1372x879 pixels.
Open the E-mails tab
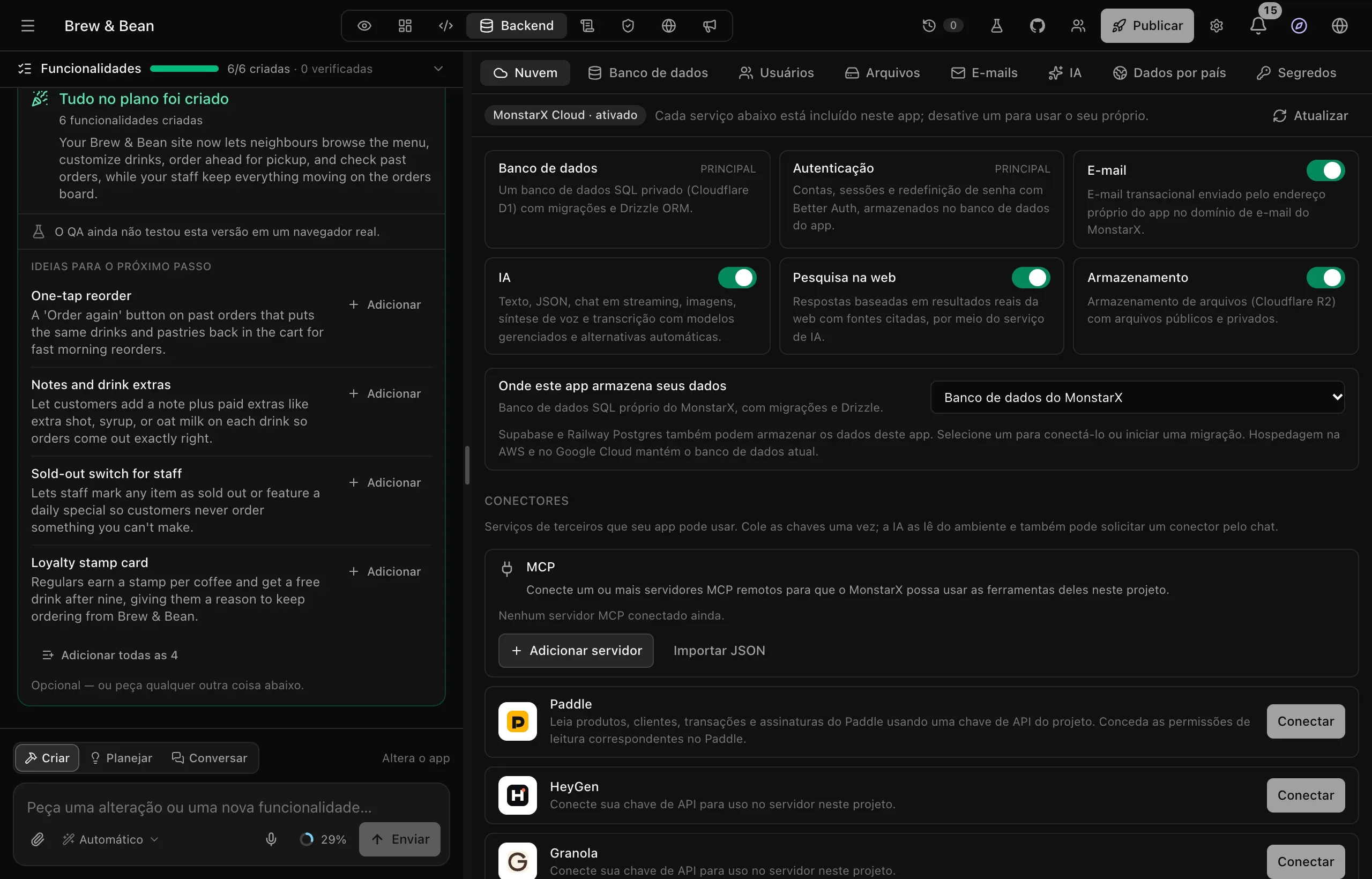point(984,72)
